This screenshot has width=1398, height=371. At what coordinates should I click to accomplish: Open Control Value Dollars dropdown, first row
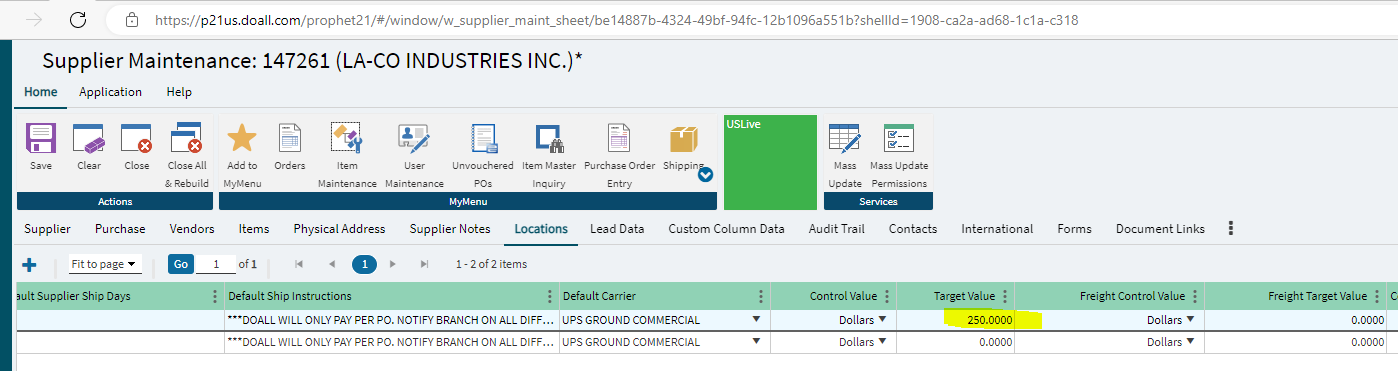[882, 320]
